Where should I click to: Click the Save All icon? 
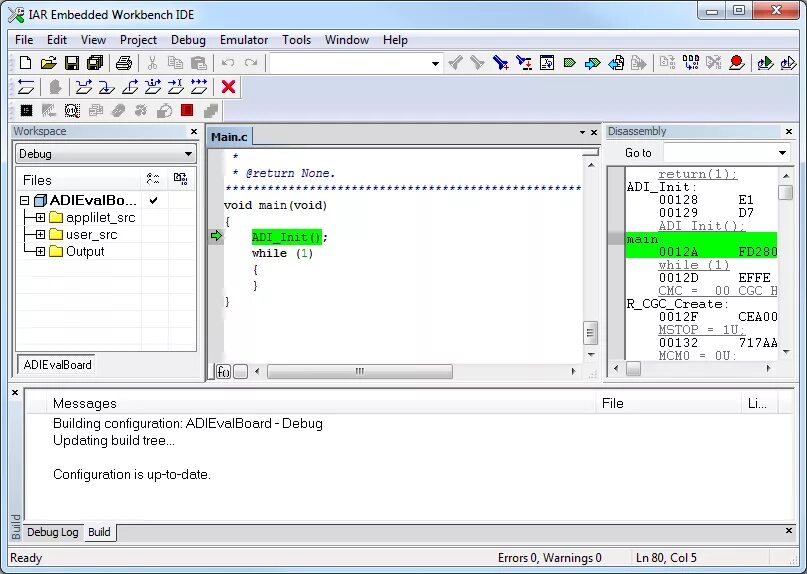click(x=95, y=63)
